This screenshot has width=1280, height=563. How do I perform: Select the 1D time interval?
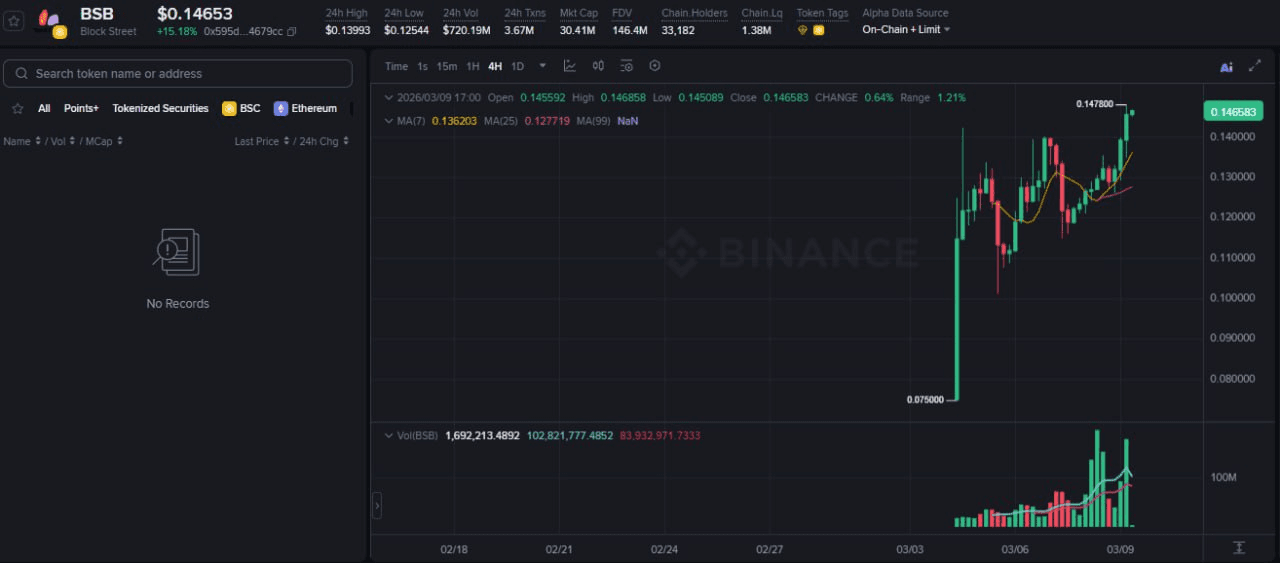point(517,66)
